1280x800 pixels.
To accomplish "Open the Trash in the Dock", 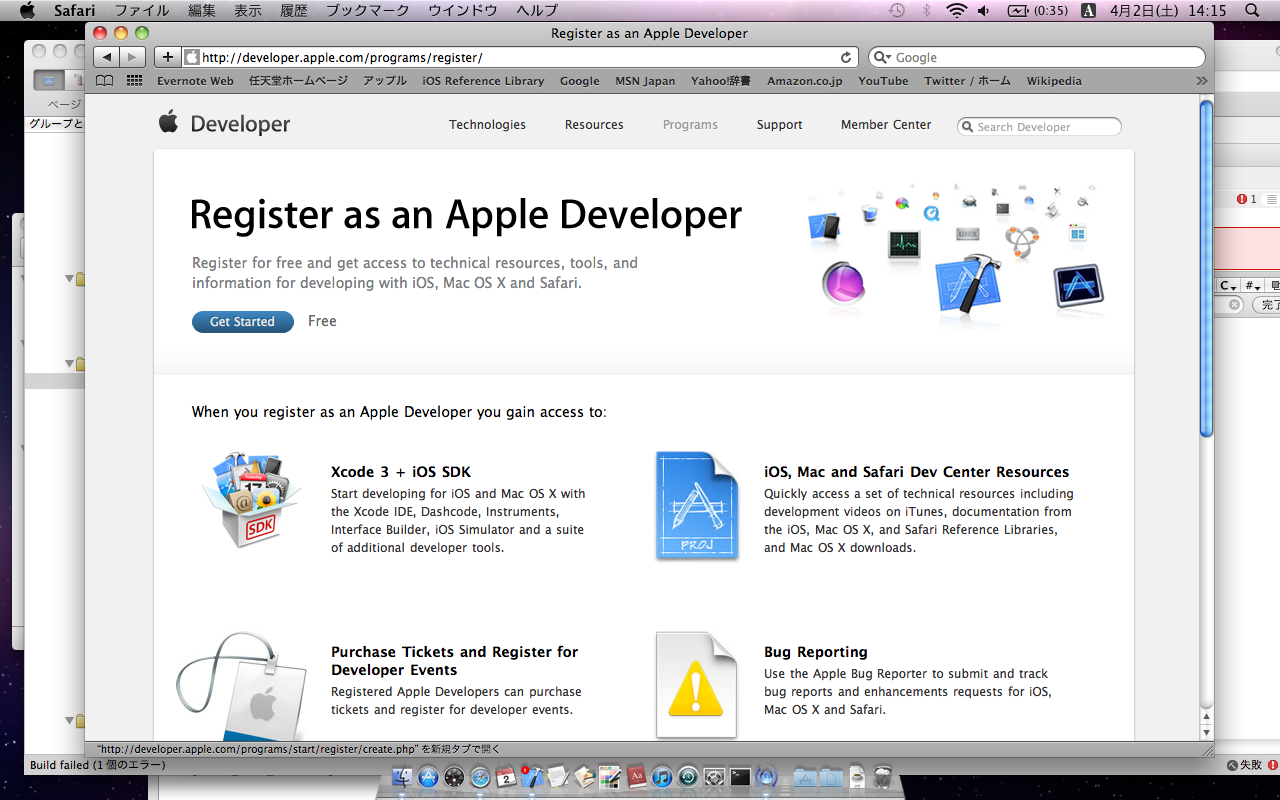I will (x=883, y=777).
